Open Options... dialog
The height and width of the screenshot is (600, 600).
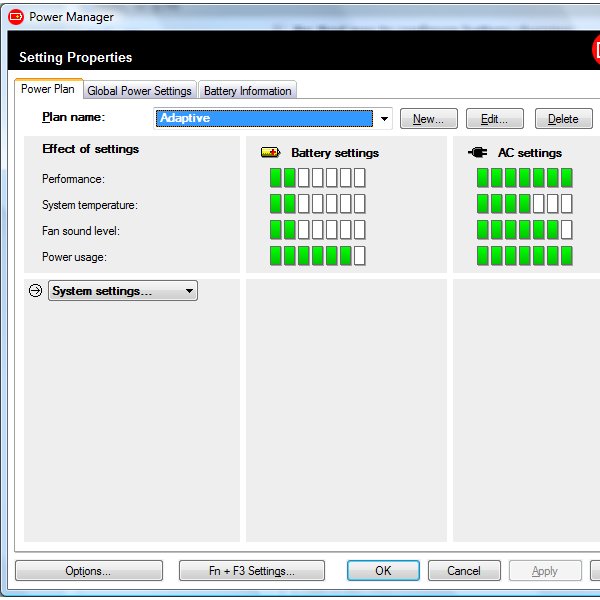[x=89, y=571]
